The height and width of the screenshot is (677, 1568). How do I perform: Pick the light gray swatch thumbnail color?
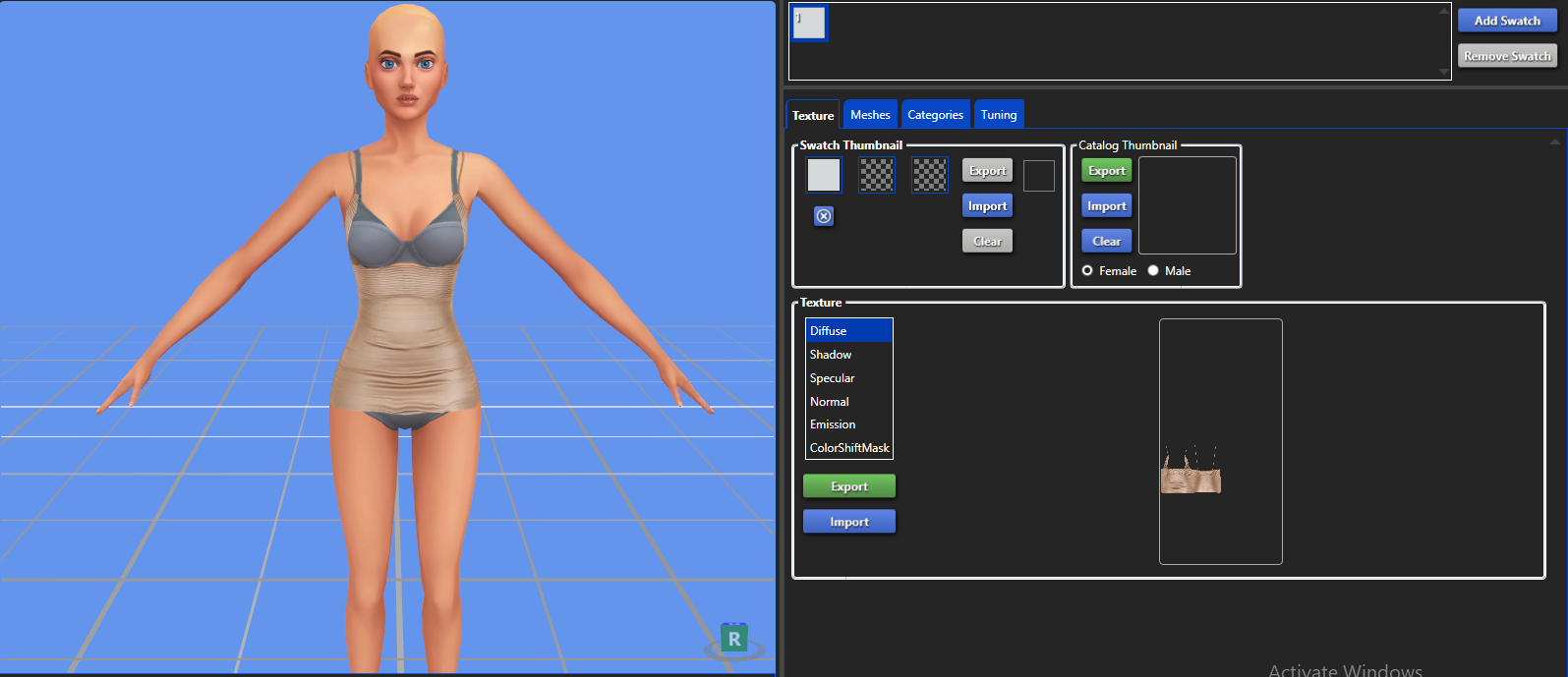tap(824, 175)
